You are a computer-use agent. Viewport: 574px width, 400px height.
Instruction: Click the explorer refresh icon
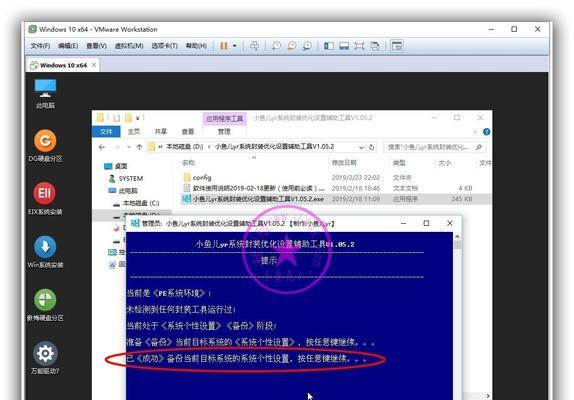[x=372, y=147]
